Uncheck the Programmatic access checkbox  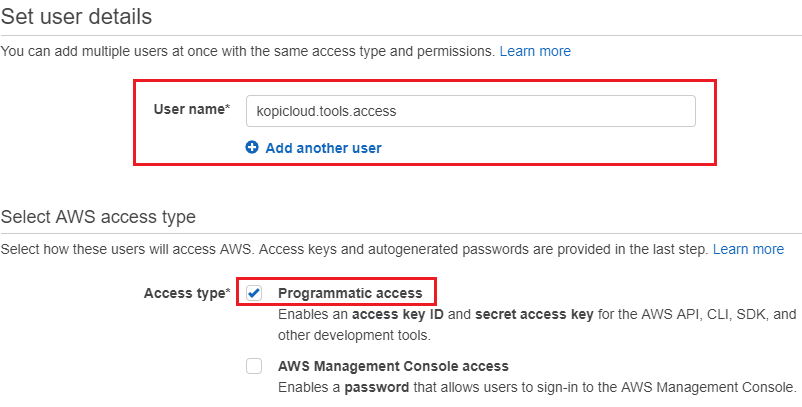(254, 293)
